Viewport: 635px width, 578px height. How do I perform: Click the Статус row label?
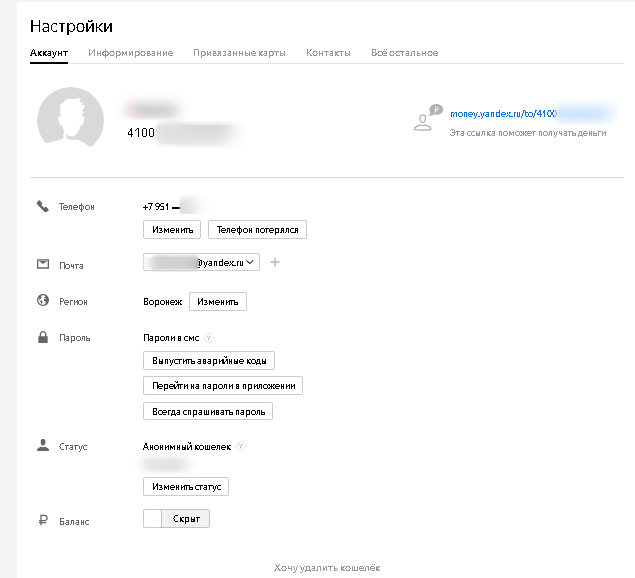pyautogui.click(x=73, y=447)
